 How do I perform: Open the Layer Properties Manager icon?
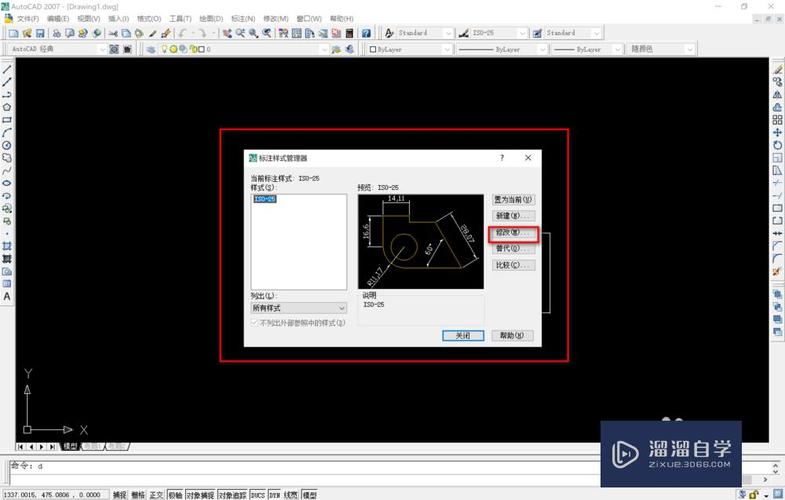[x=151, y=49]
